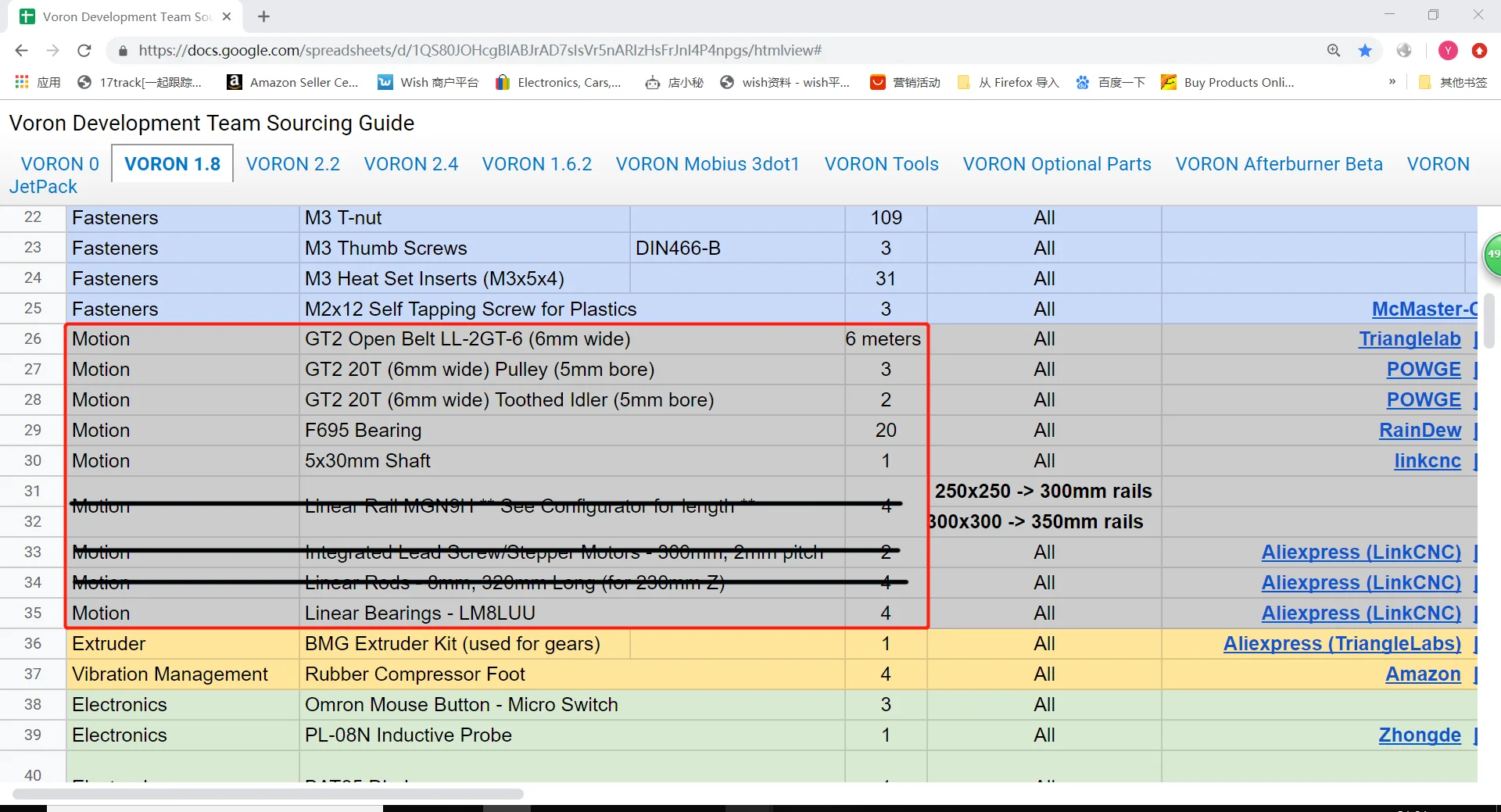Select the VORON Afterburner Beta tab
The height and width of the screenshot is (812, 1501).
[1278, 164]
